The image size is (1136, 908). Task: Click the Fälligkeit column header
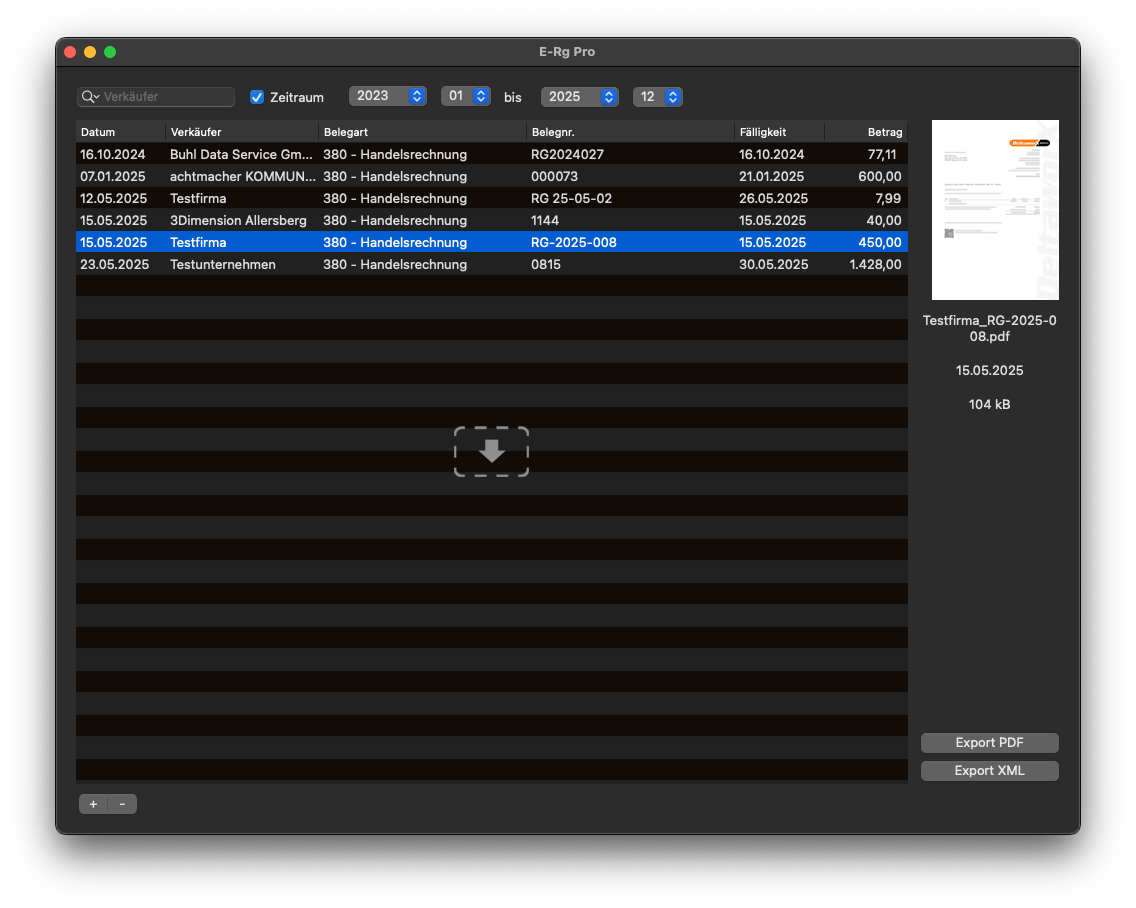(778, 132)
